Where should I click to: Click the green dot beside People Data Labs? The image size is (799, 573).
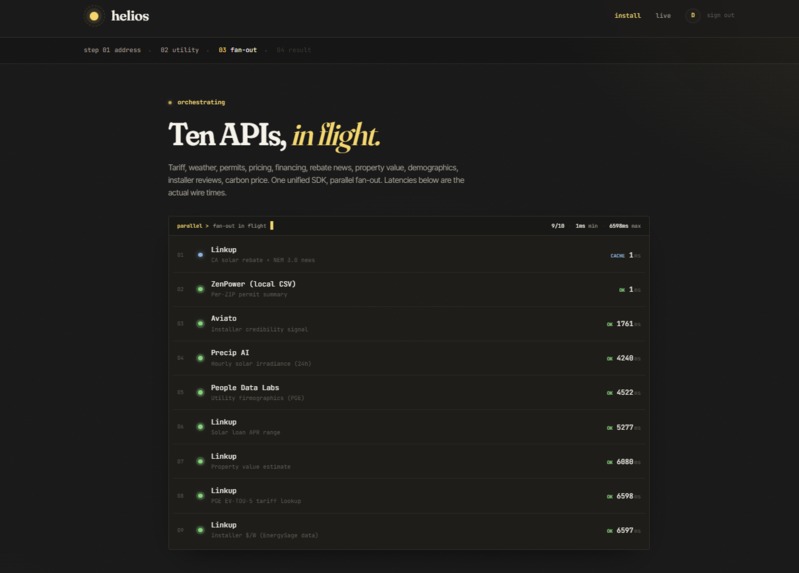pos(200,392)
